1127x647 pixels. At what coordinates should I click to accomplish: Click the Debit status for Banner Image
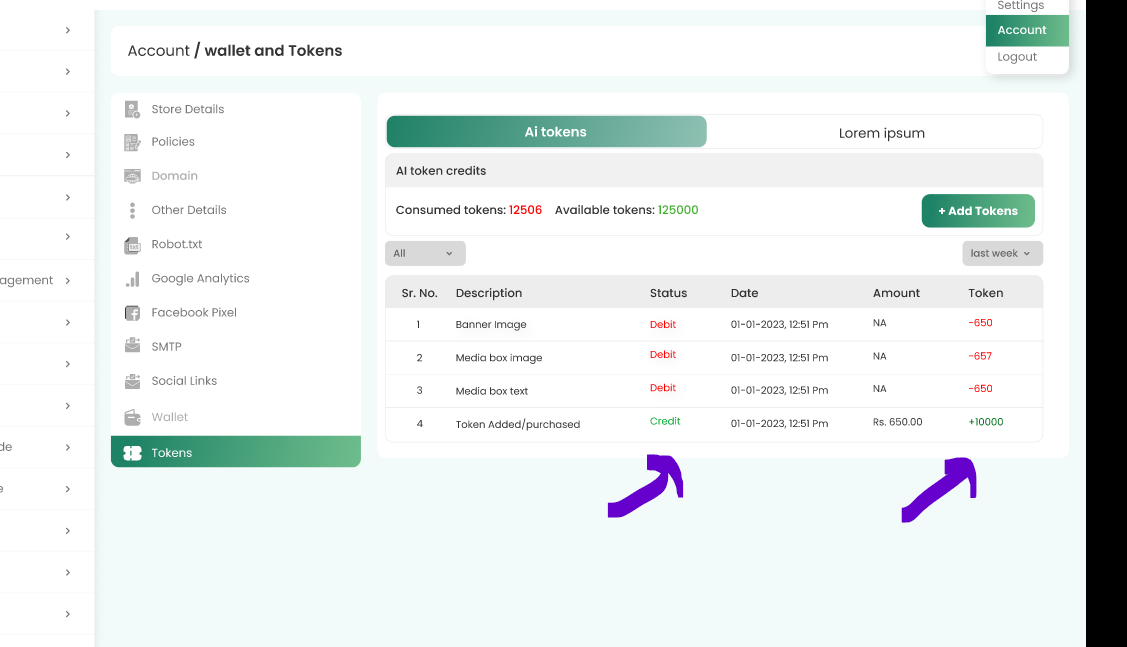(663, 324)
